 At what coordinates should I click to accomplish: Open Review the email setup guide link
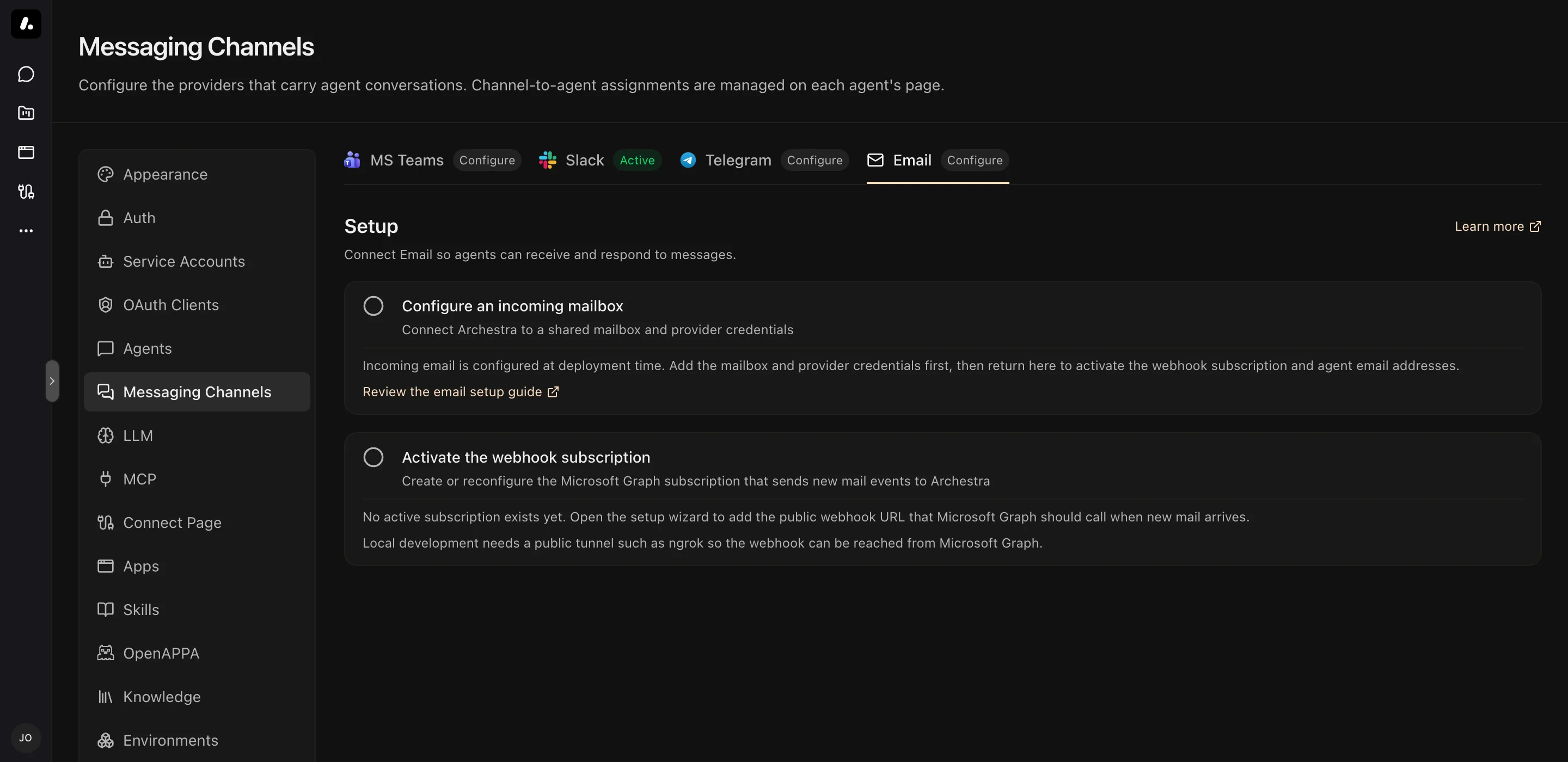pos(460,392)
